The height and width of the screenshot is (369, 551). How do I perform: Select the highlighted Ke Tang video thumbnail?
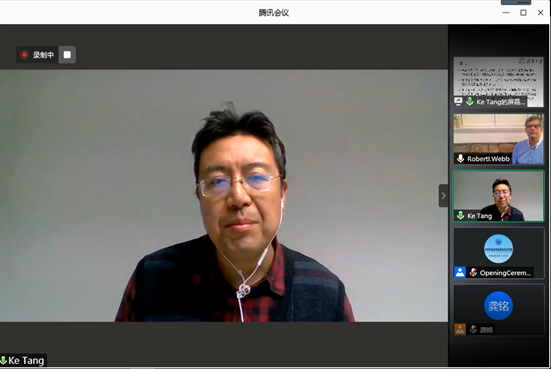498,196
